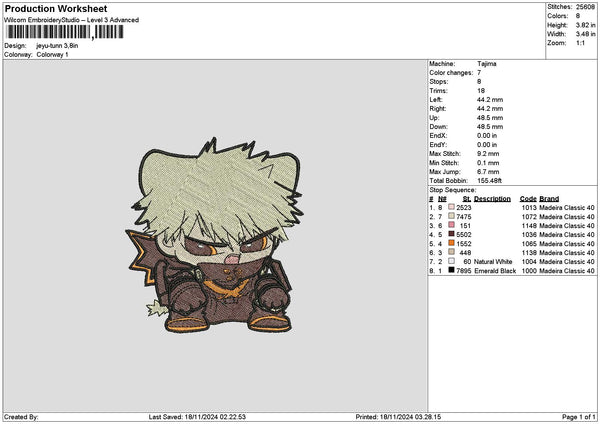The height and width of the screenshot is (424, 600).
Task: Click the 'Production Worksheet' heading
Action: 56,8
